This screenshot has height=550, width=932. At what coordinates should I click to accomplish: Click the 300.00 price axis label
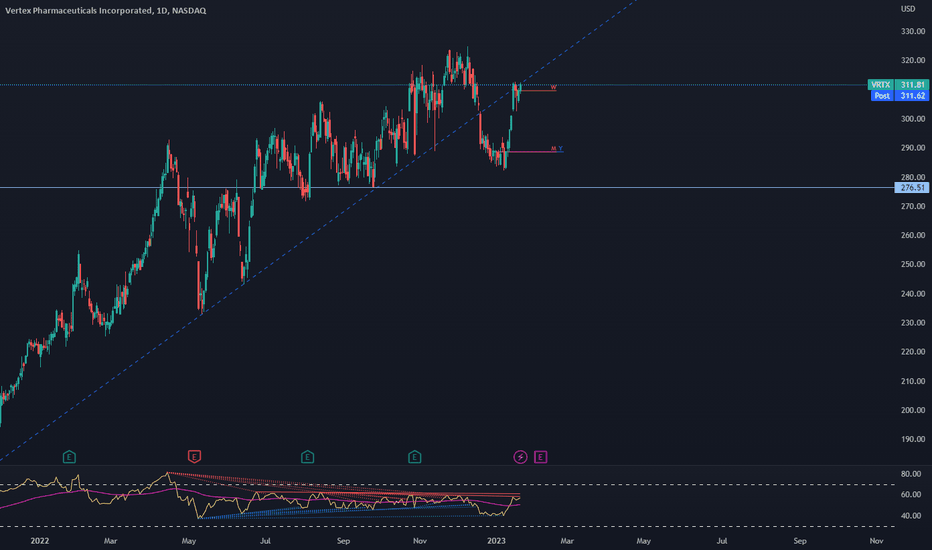913,118
